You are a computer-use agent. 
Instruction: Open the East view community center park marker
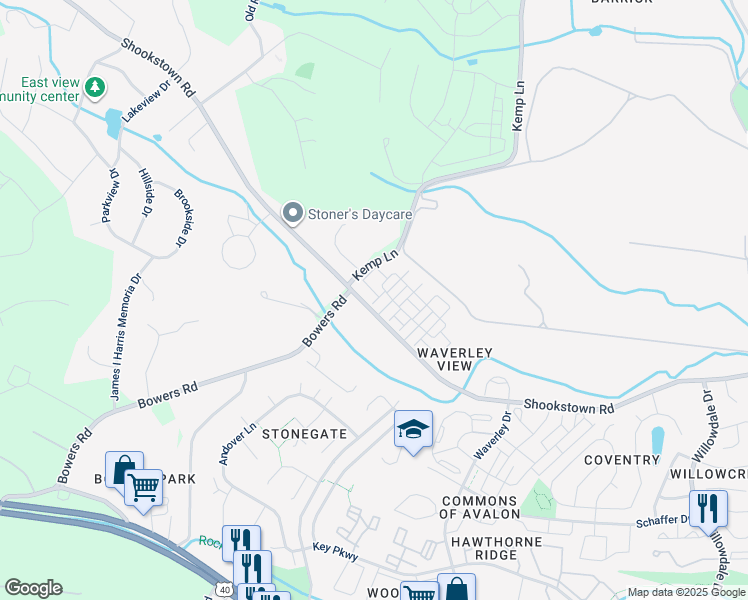click(95, 88)
